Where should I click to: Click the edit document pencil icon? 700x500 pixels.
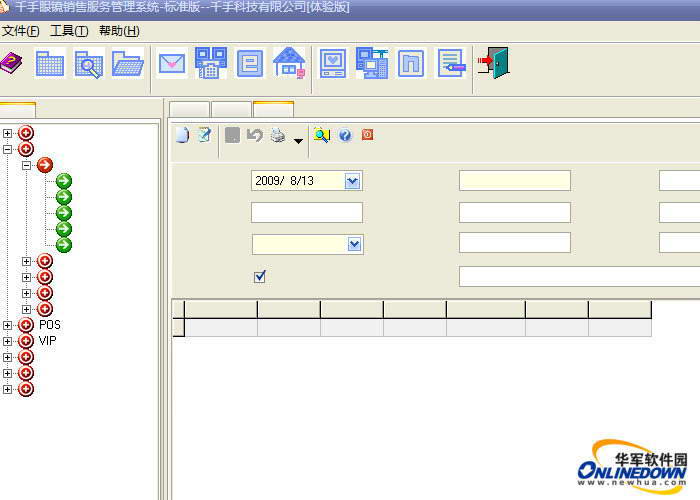(204, 134)
